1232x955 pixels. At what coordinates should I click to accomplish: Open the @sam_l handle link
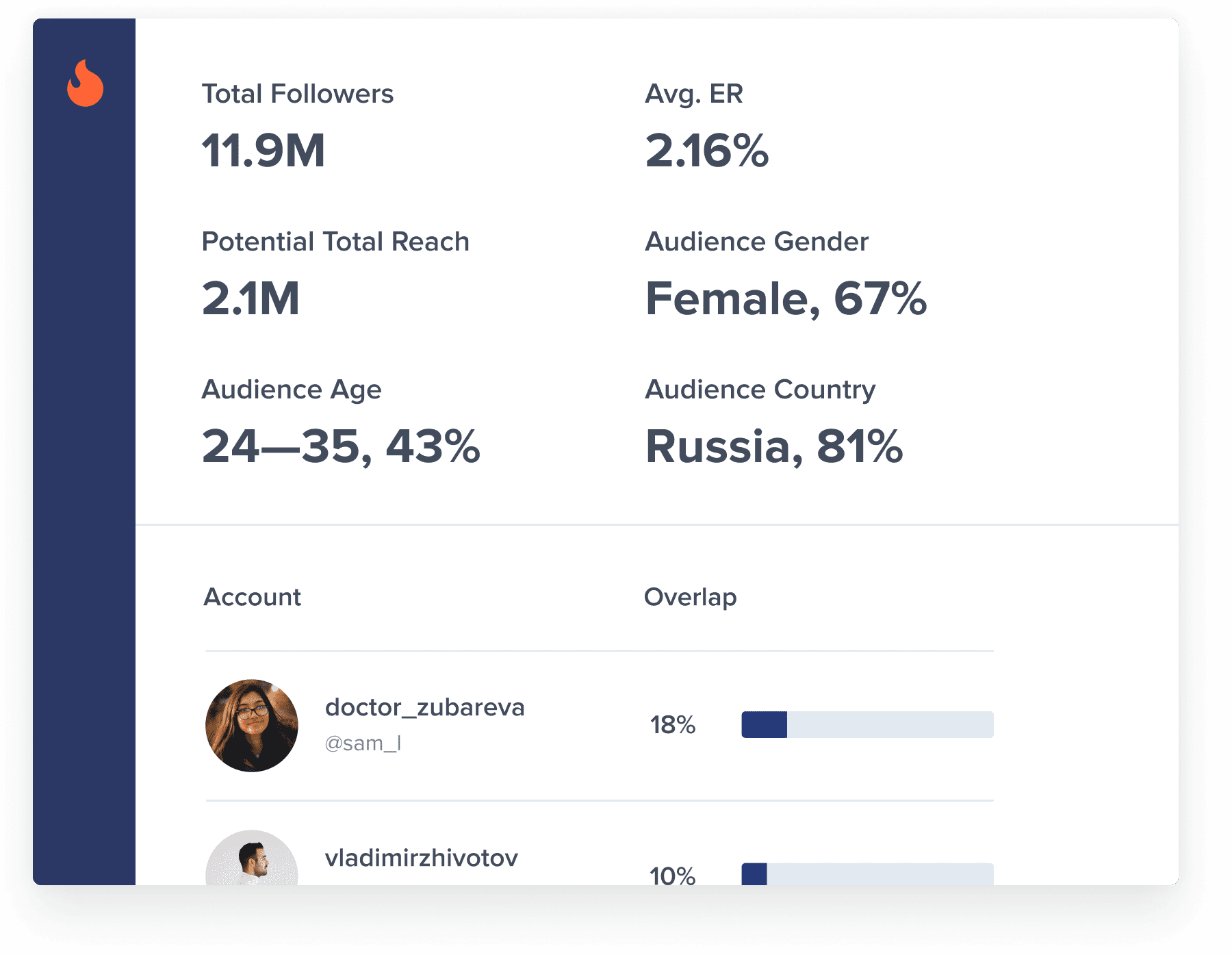[x=363, y=743]
